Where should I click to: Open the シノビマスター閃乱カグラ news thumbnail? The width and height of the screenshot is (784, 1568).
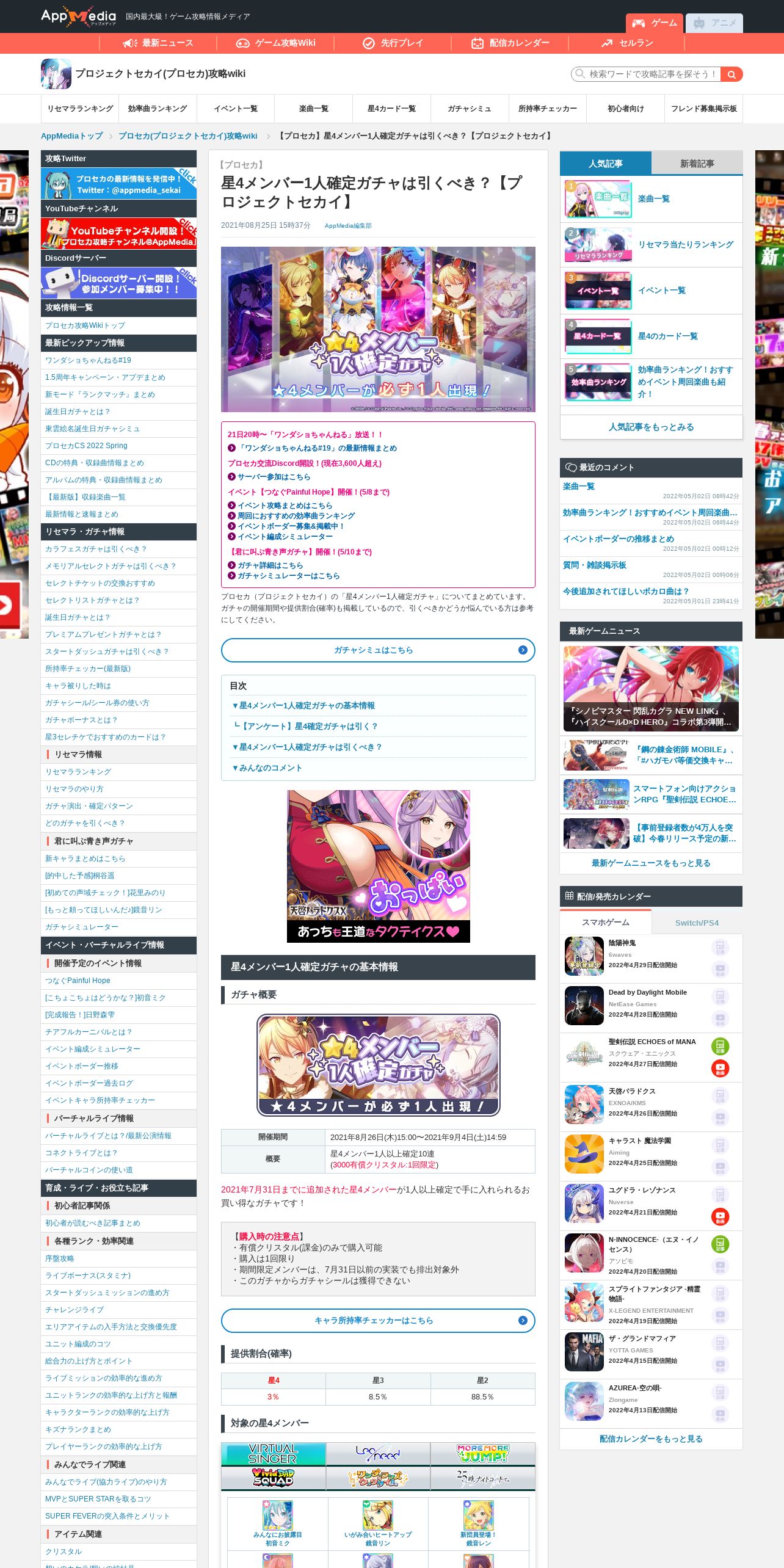652,689
